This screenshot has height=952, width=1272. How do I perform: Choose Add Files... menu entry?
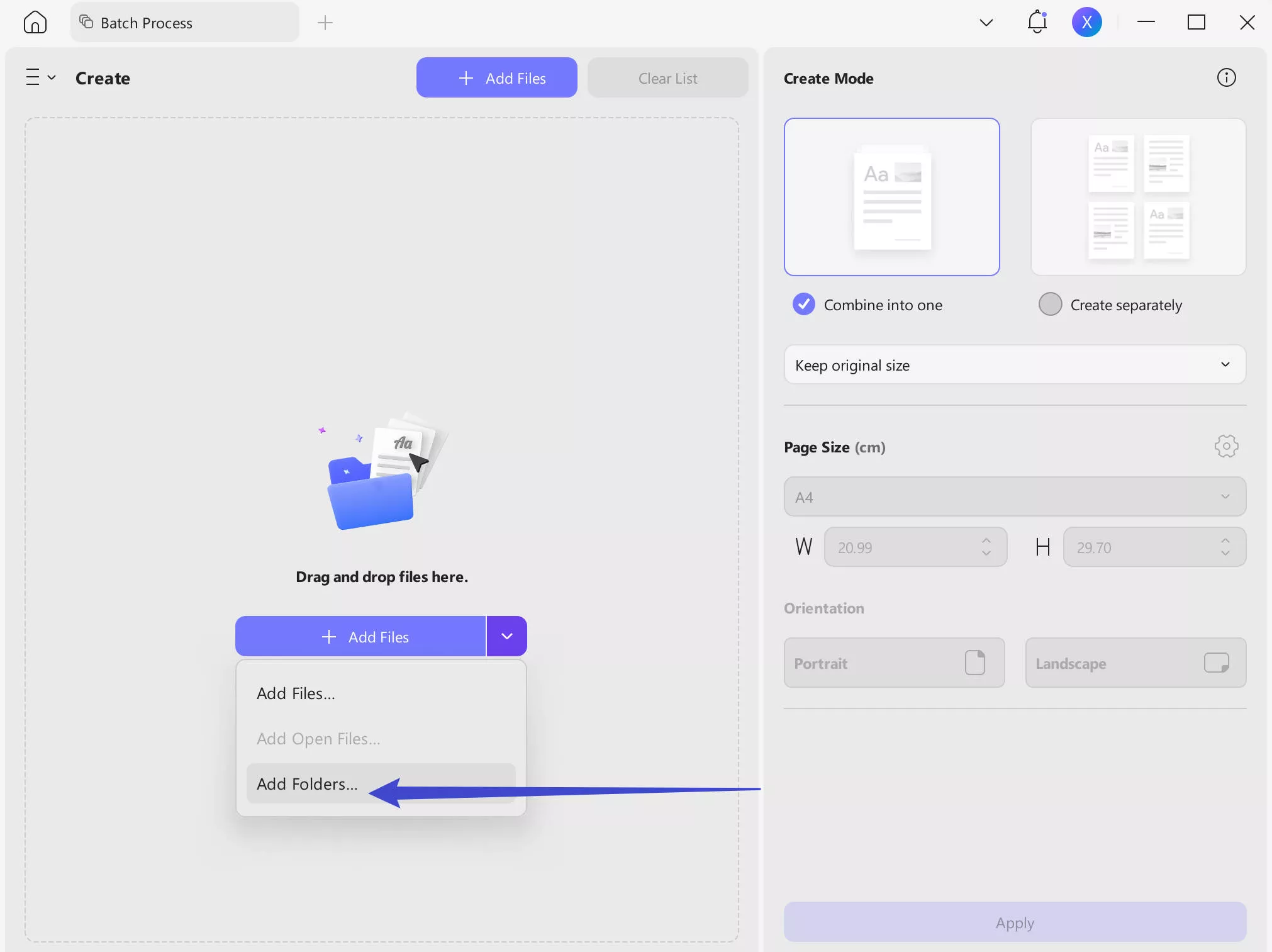tap(296, 693)
